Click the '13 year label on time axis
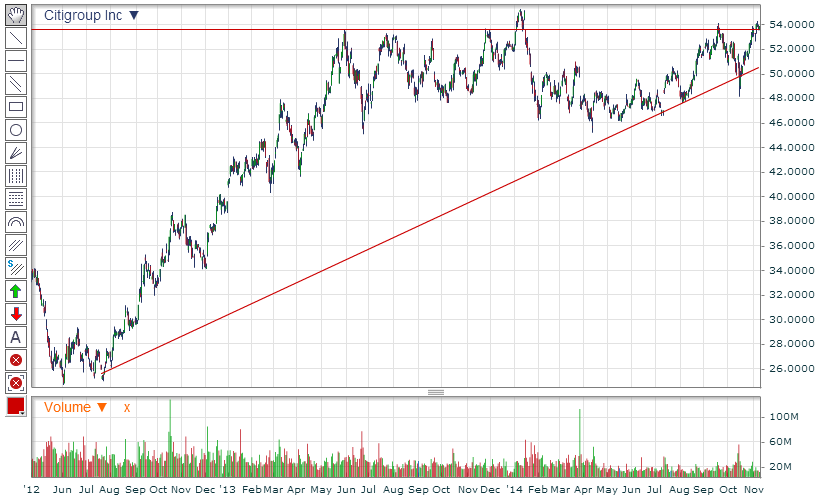Viewport: 827px width, 501px height. click(x=227, y=489)
